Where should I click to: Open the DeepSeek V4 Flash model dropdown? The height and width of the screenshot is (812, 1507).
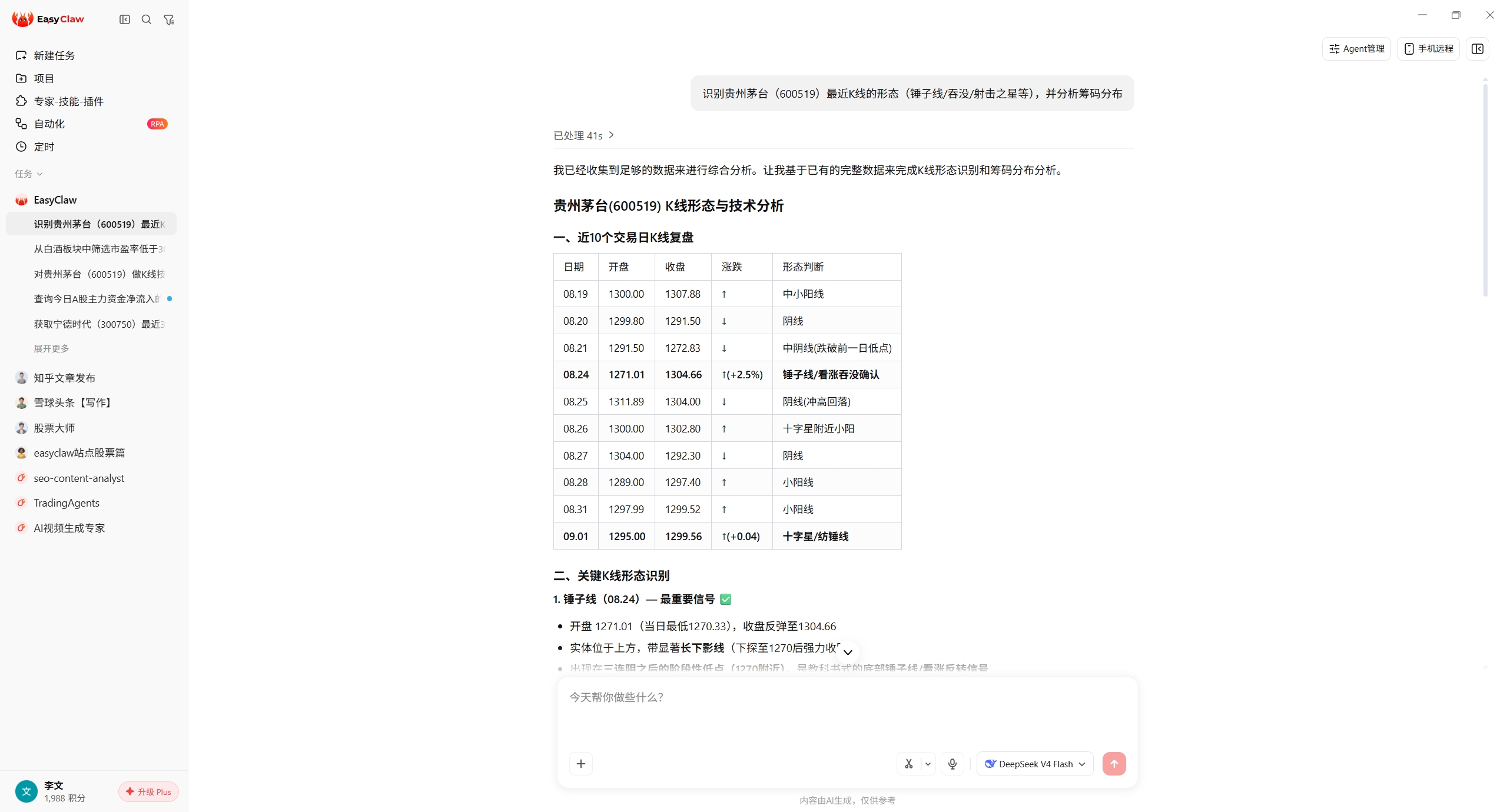click(1035, 764)
